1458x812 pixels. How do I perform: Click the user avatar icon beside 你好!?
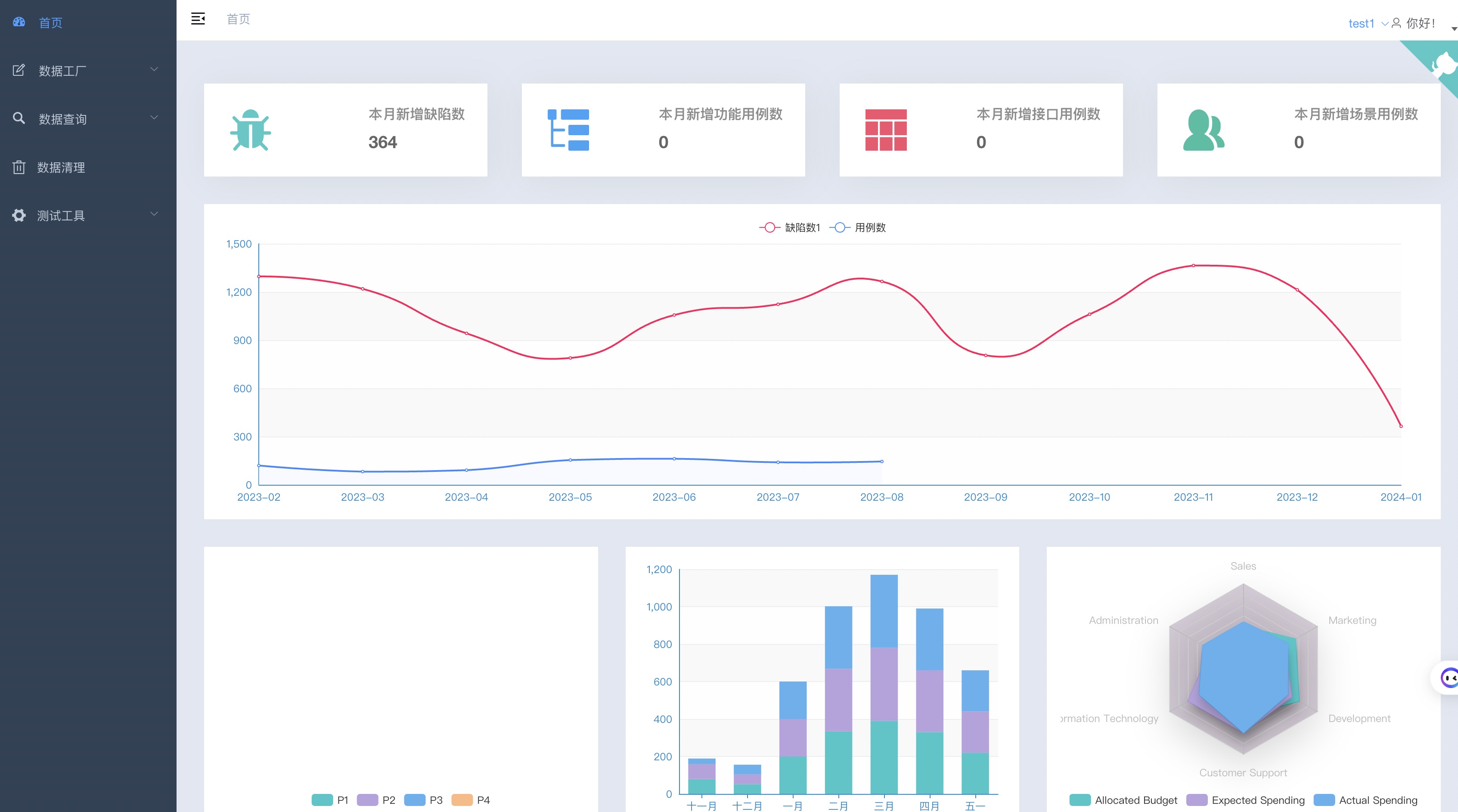click(1396, 23)
